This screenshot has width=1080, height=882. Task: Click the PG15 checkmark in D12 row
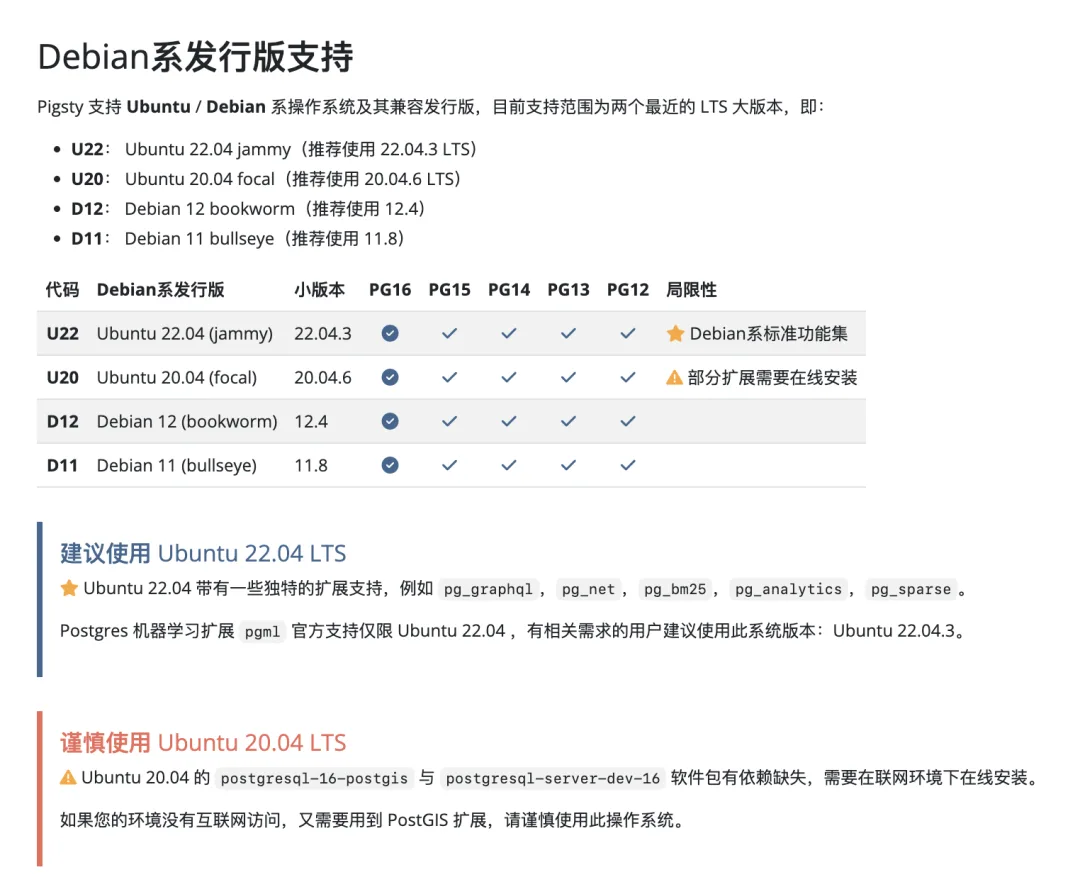pos(449,421)
